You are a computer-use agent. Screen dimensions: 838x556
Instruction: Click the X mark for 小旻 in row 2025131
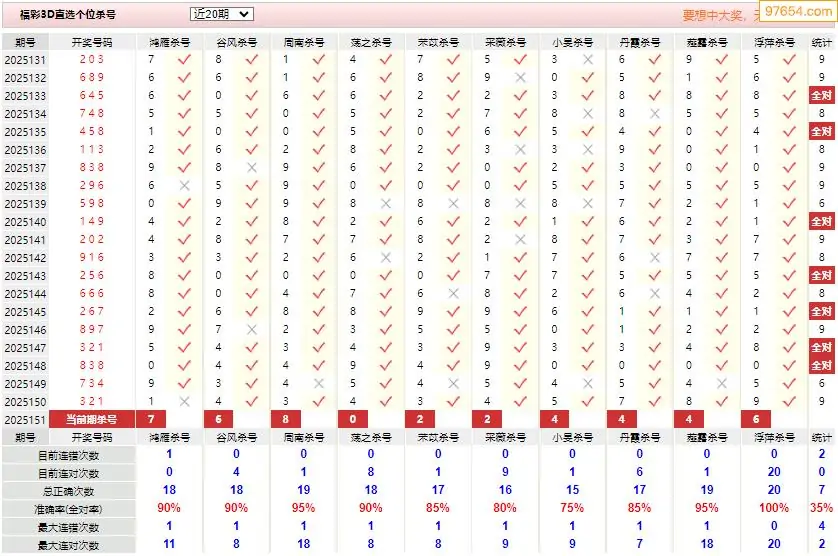(x=588, y=59)
